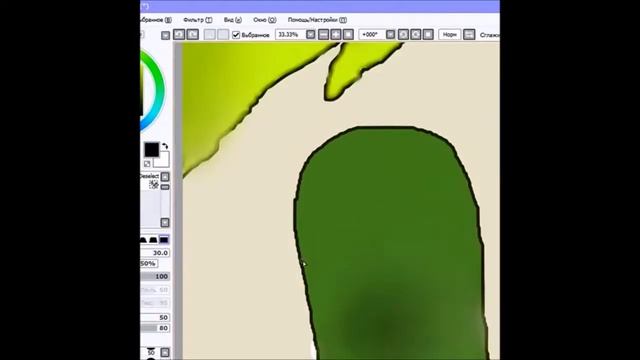Zoom in using the plus button

(x=336, y=35)
